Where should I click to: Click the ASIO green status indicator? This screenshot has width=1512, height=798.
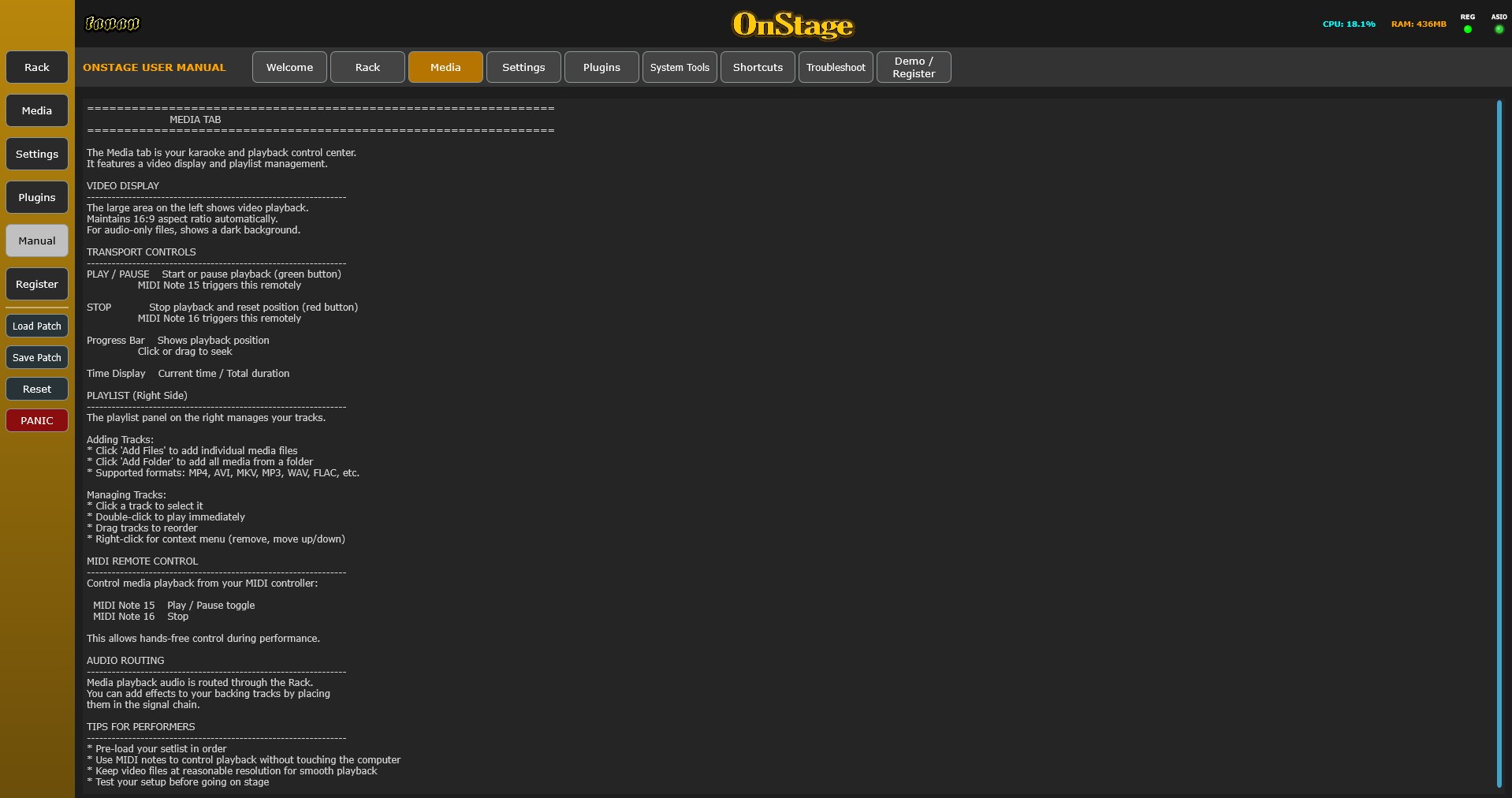(x=1499, y=29)
